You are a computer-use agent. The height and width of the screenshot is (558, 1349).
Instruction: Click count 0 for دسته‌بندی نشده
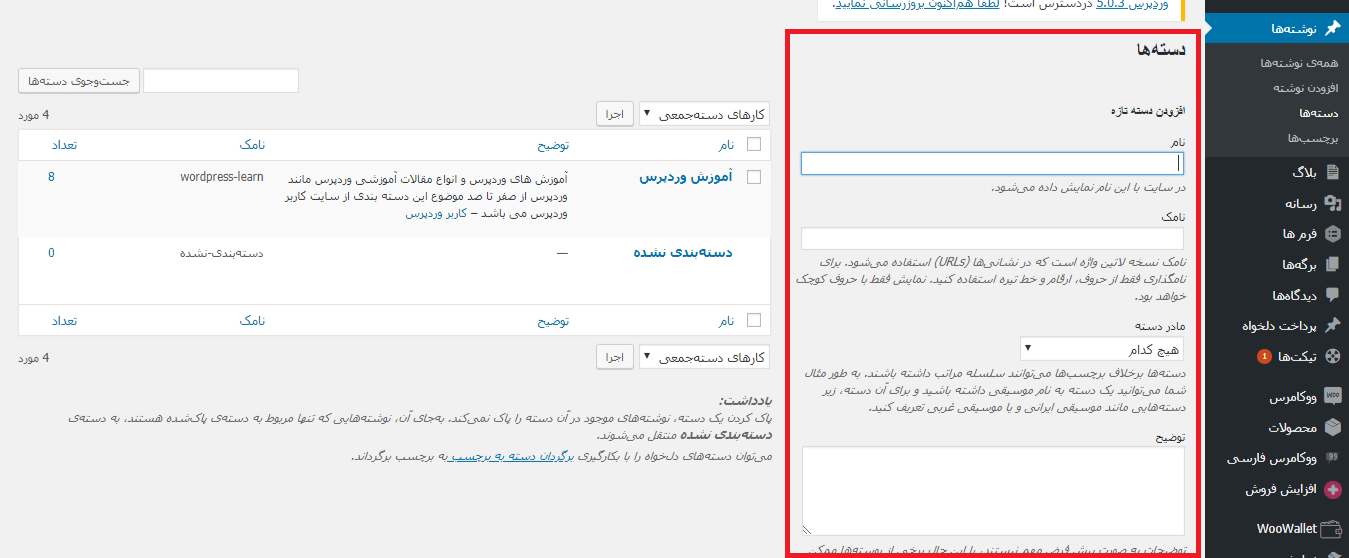point(51,253)
